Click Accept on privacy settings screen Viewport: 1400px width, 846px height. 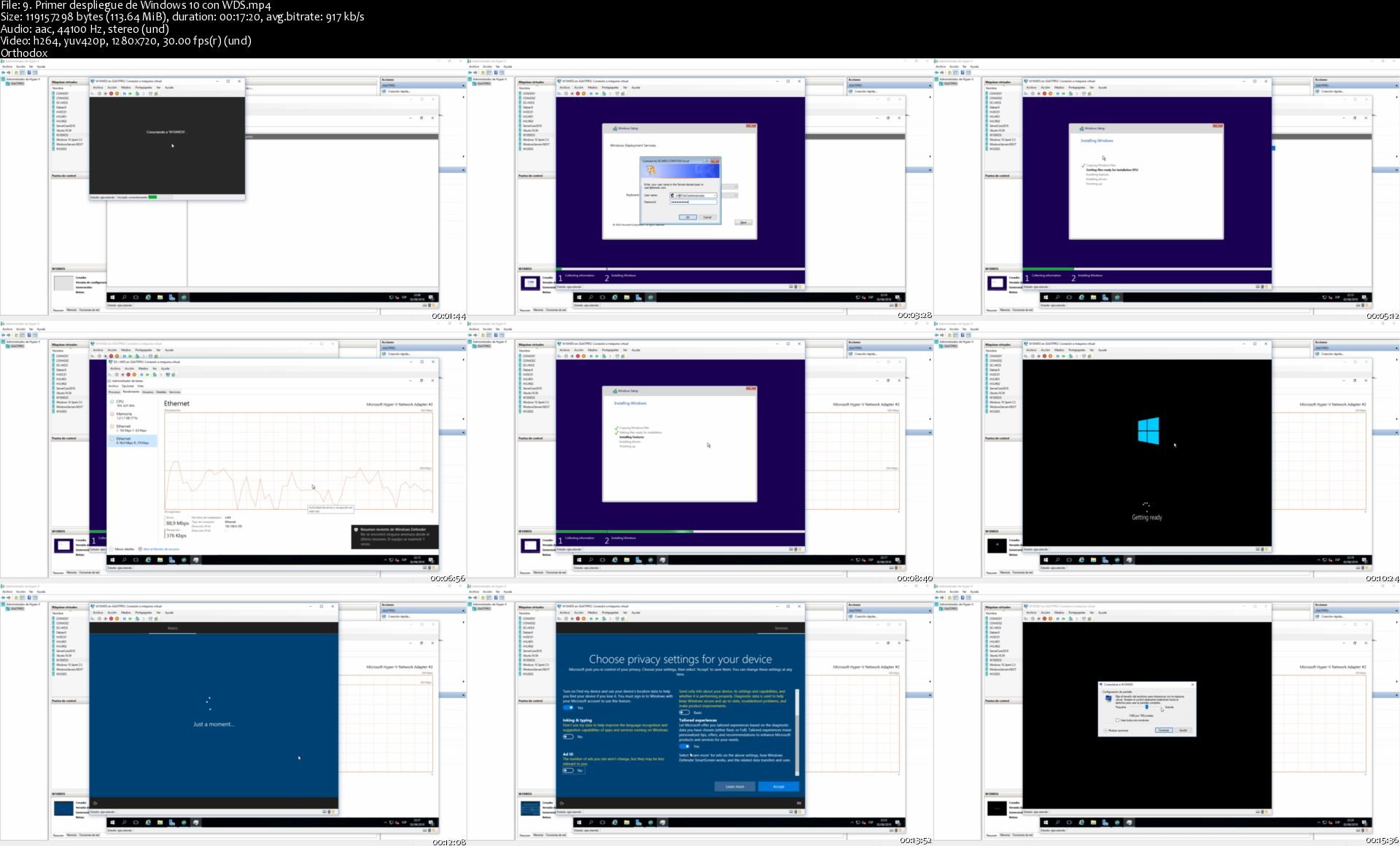pyautogui.click(x=778, y=786)
